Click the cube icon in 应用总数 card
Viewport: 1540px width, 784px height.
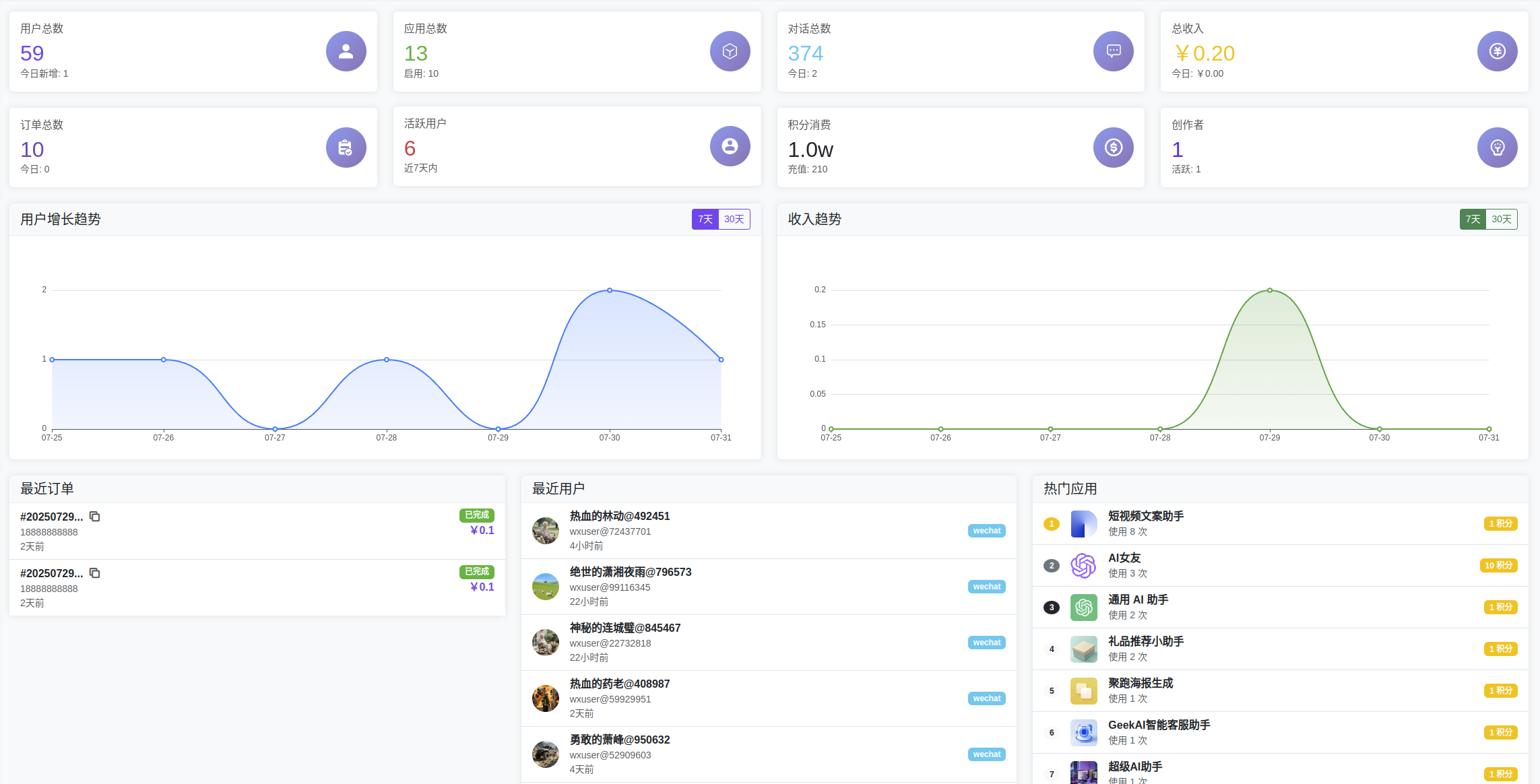[730, 51]
